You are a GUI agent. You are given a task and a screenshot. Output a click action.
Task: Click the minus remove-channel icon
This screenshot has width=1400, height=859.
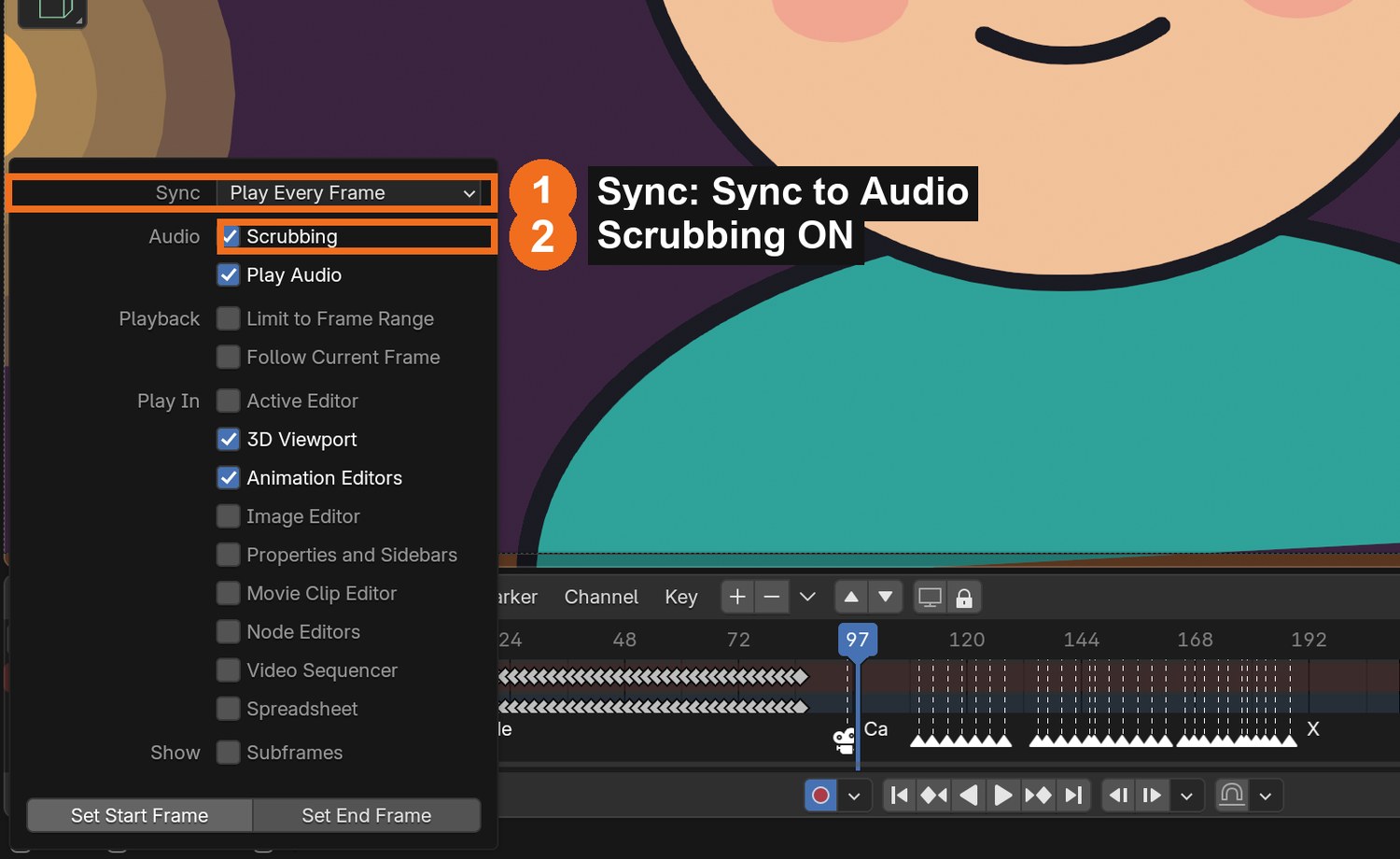tap(772, 598)
